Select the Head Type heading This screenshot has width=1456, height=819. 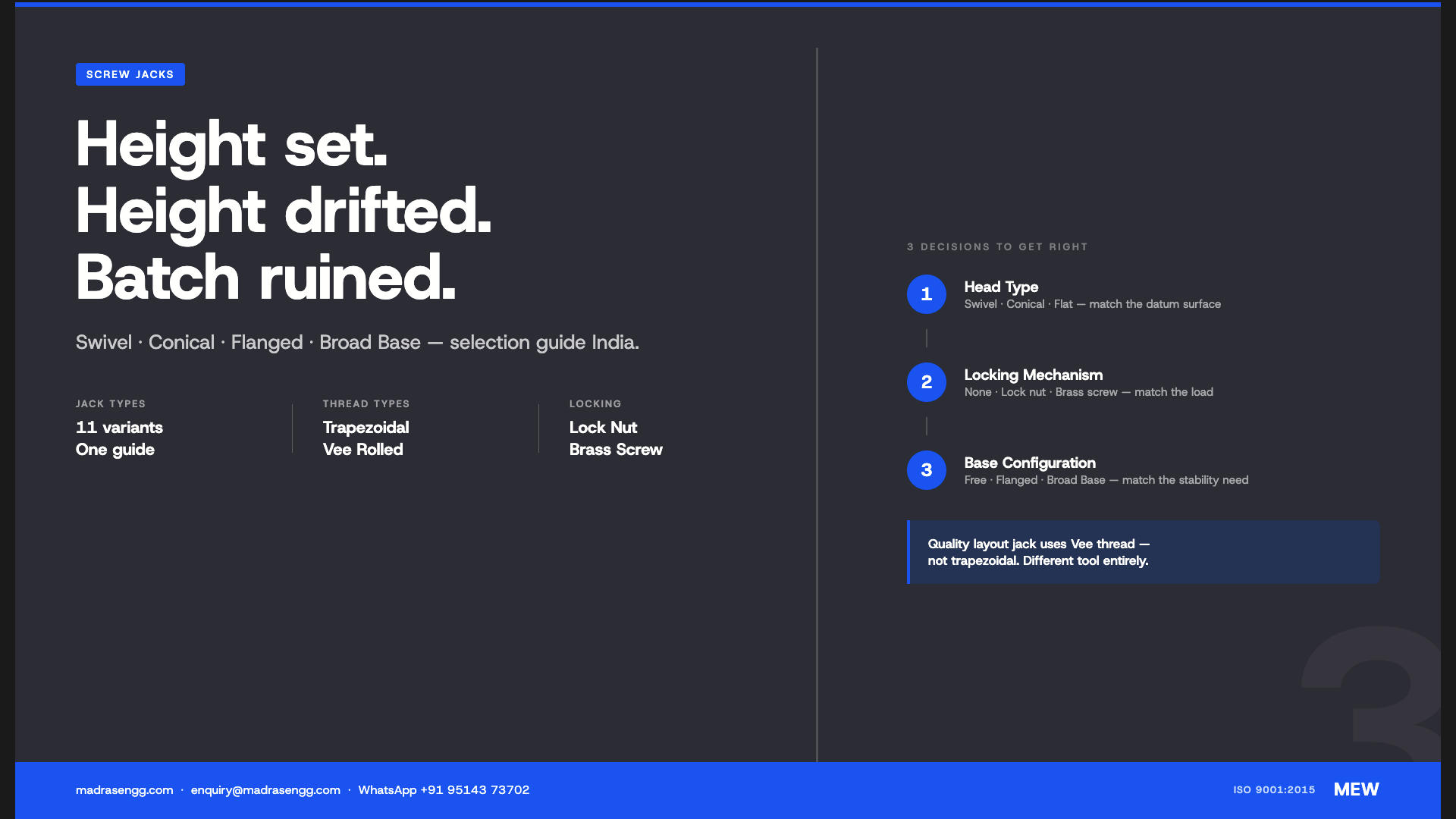1001,287
